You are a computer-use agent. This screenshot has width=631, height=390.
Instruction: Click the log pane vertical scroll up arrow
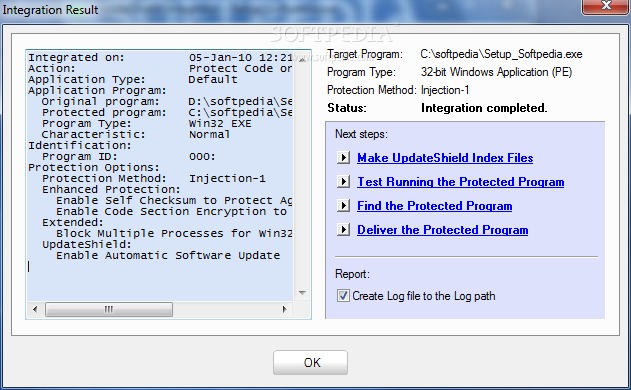[302, 59]
